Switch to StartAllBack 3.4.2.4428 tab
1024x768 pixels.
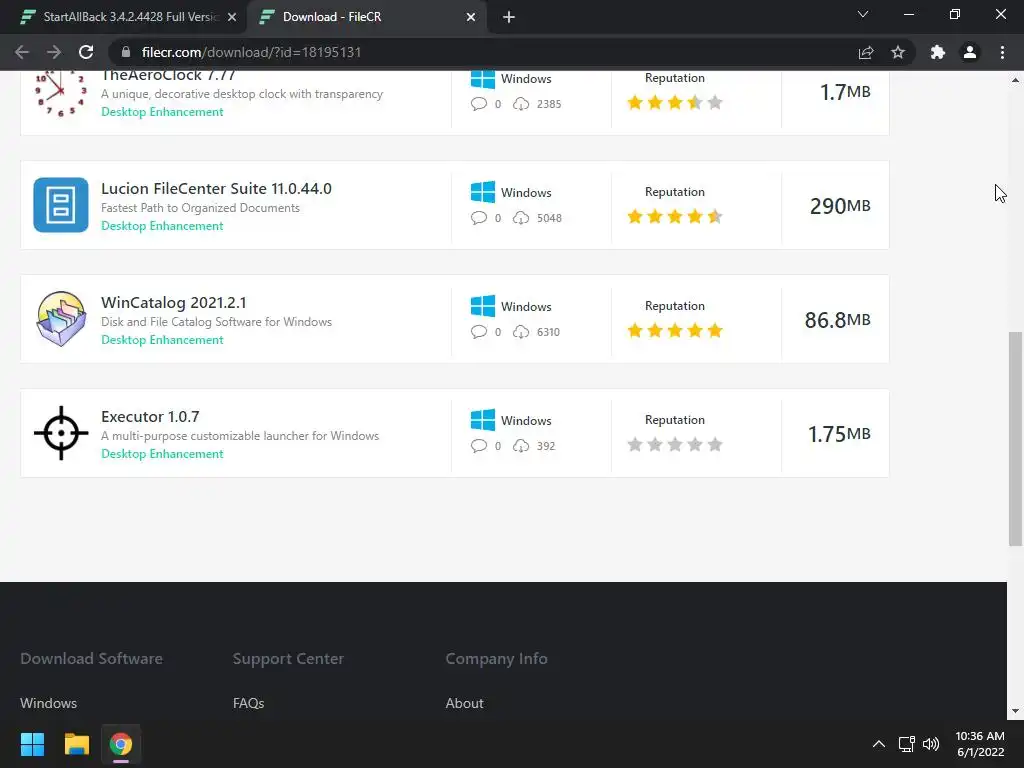point(122,17)
